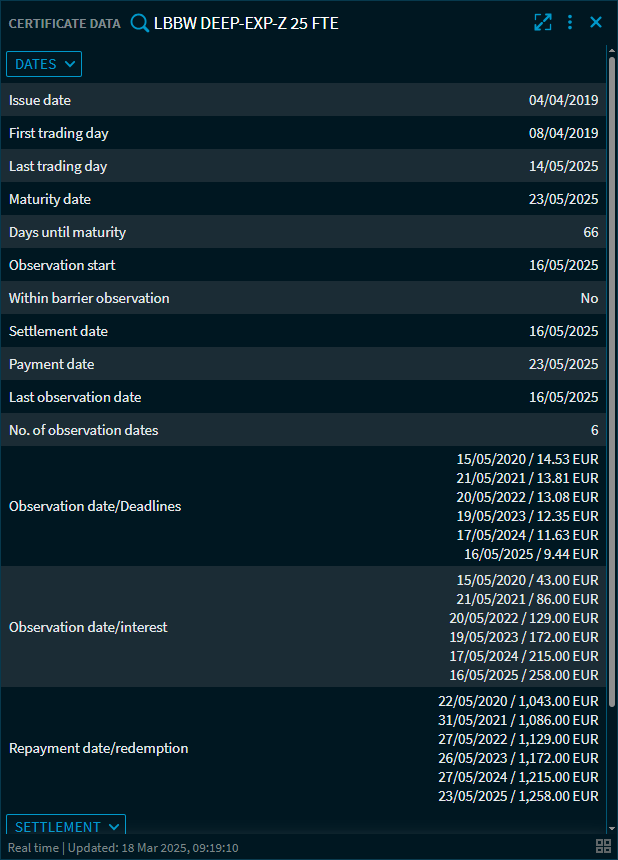
Task: Open the DATES dropdown
Action: [x=43, y=63]
